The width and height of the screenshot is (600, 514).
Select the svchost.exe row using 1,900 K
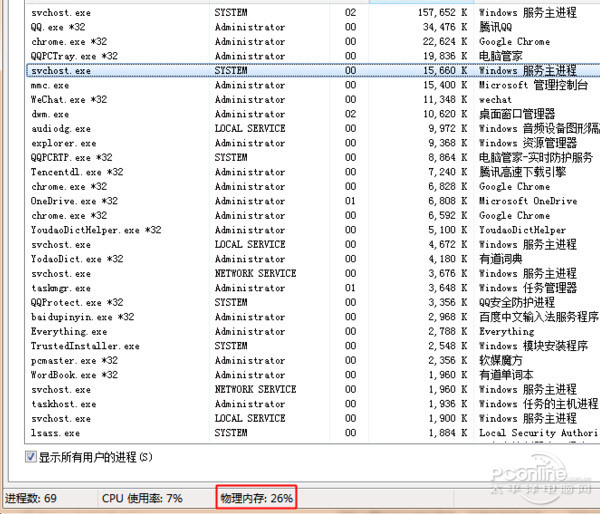tap(313, 419)
